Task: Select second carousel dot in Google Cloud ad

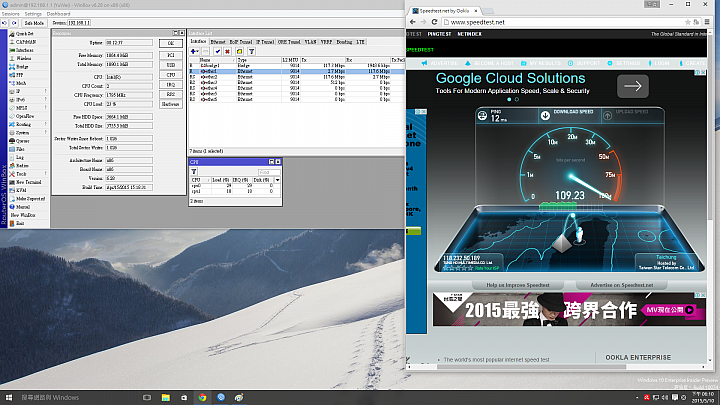Action: point(517,99)
